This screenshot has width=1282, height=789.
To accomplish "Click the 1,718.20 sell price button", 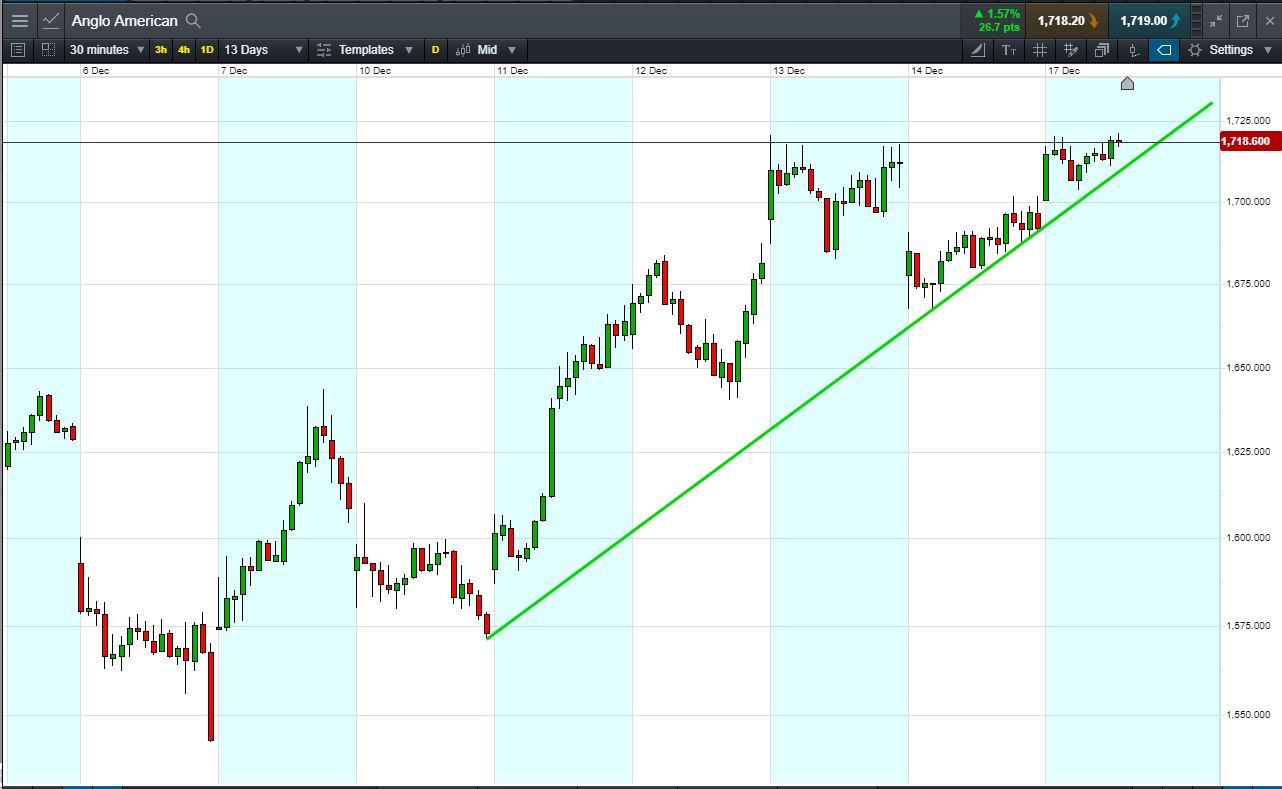I will pos(1067,20).
